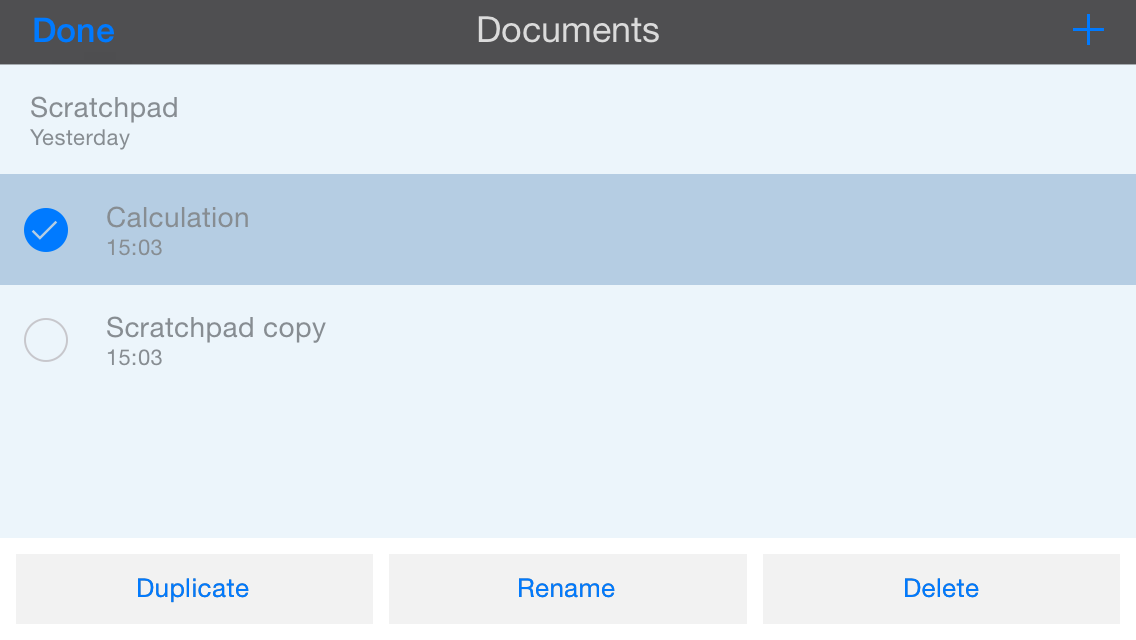Select the empty circle beside Scratchpad copy

point(46,340)
